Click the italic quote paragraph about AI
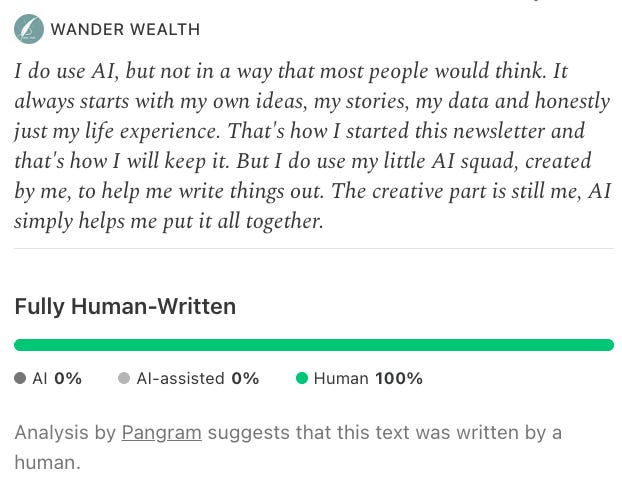The width and height of the screenshot is (622, 492). tap(312, 146)
